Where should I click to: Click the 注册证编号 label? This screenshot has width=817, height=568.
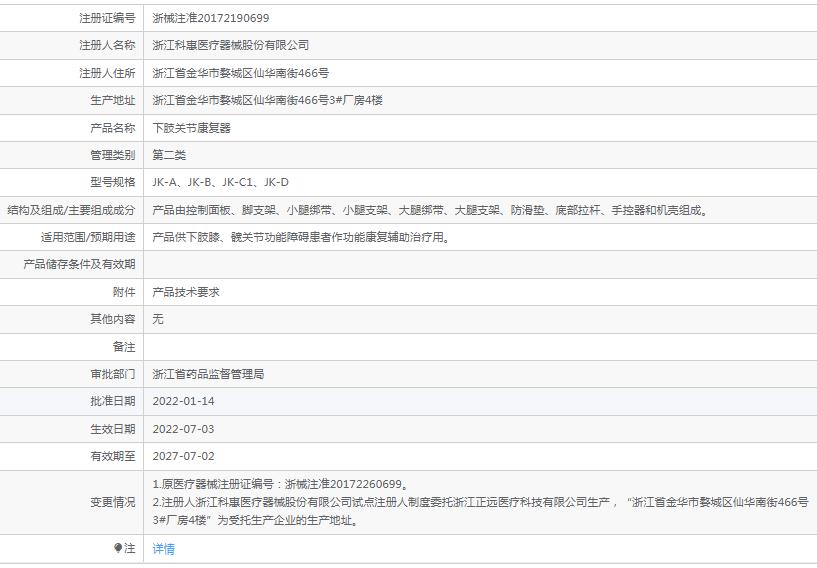(107, 18)
